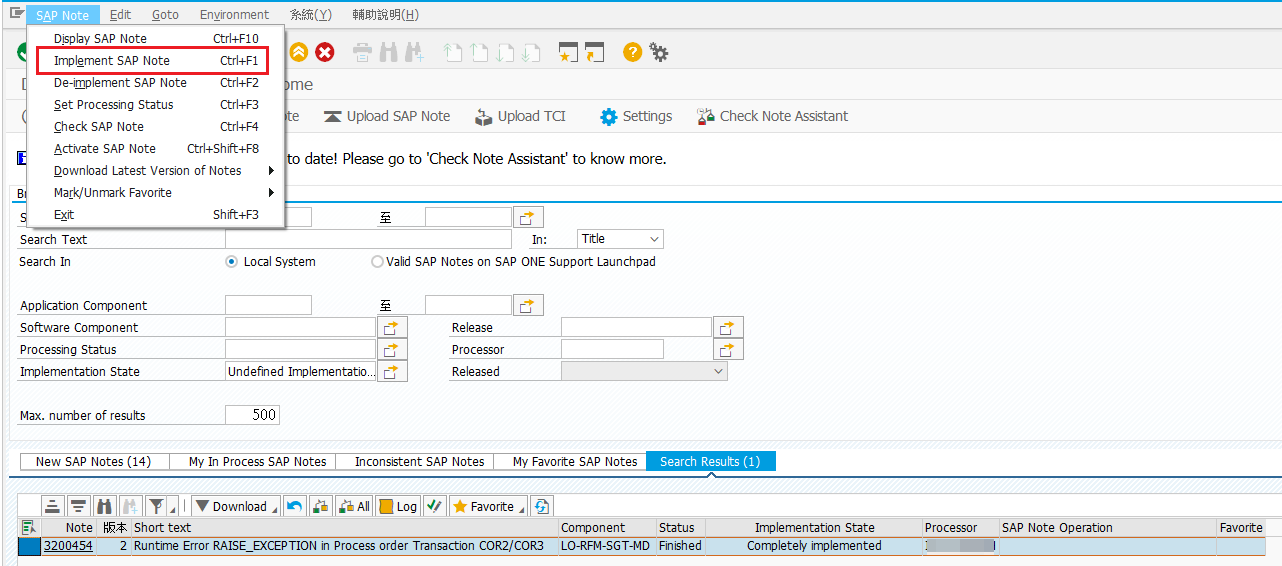Click Sort Descending icon in results toolbar
Image resolution: width=1282 pixels, height=566 pixels.
click(78, 506)
